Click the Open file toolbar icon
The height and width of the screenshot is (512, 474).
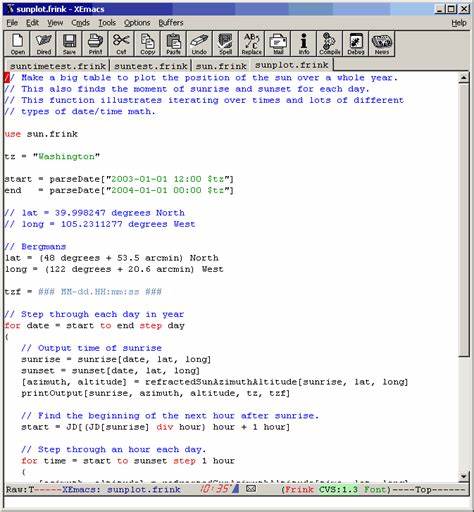click(17, 44)
